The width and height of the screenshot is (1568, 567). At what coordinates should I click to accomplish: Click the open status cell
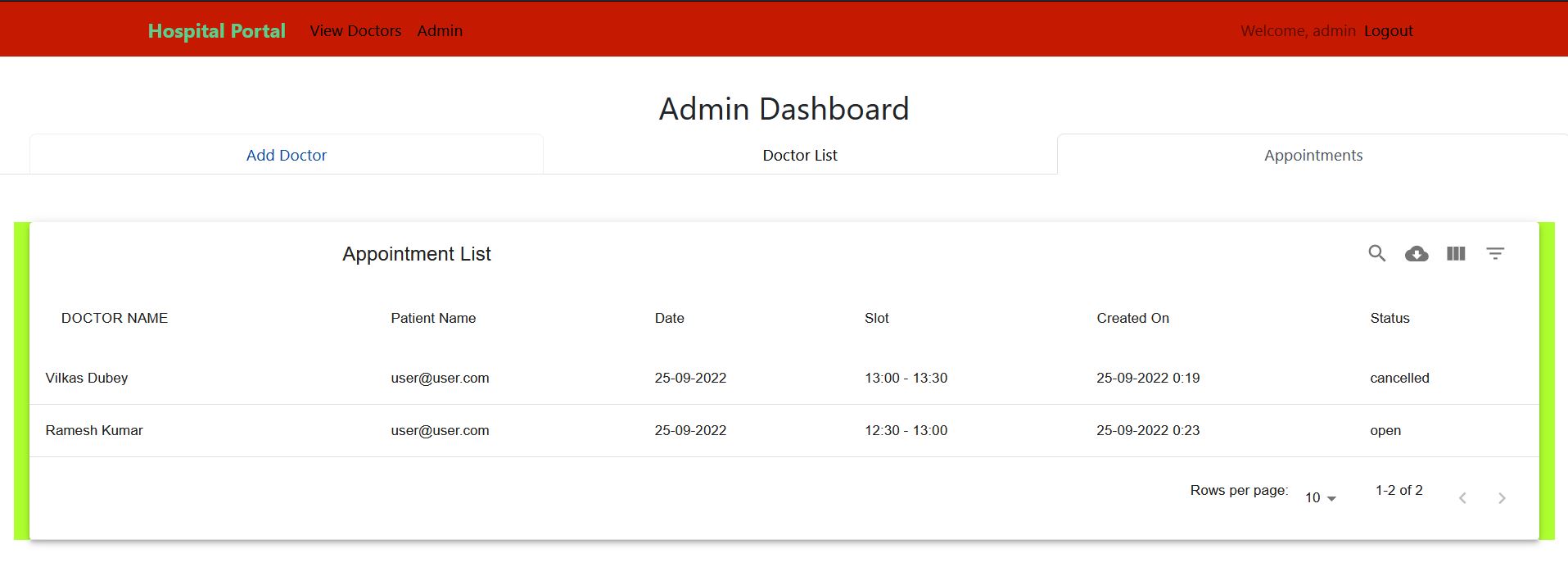pos(1385,430)
